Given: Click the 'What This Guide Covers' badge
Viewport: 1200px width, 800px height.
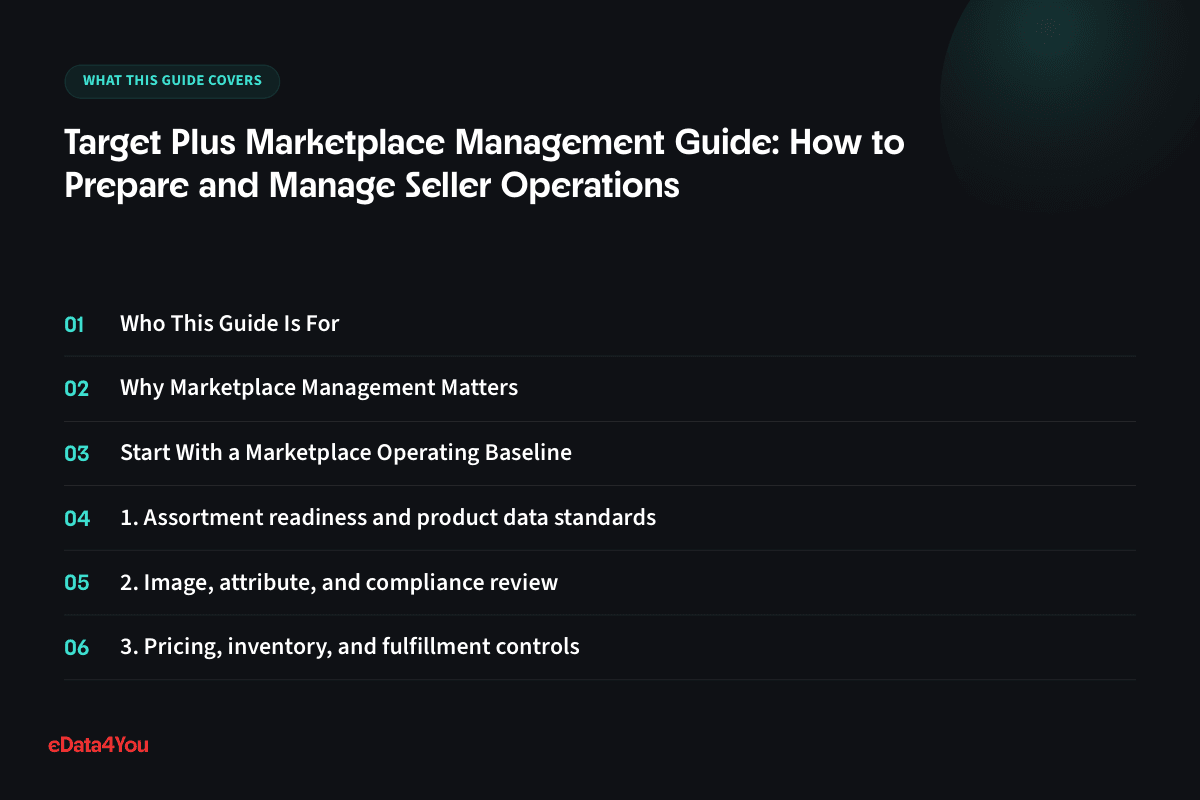Looking at the screenshot, I should (x=172, y=81).
